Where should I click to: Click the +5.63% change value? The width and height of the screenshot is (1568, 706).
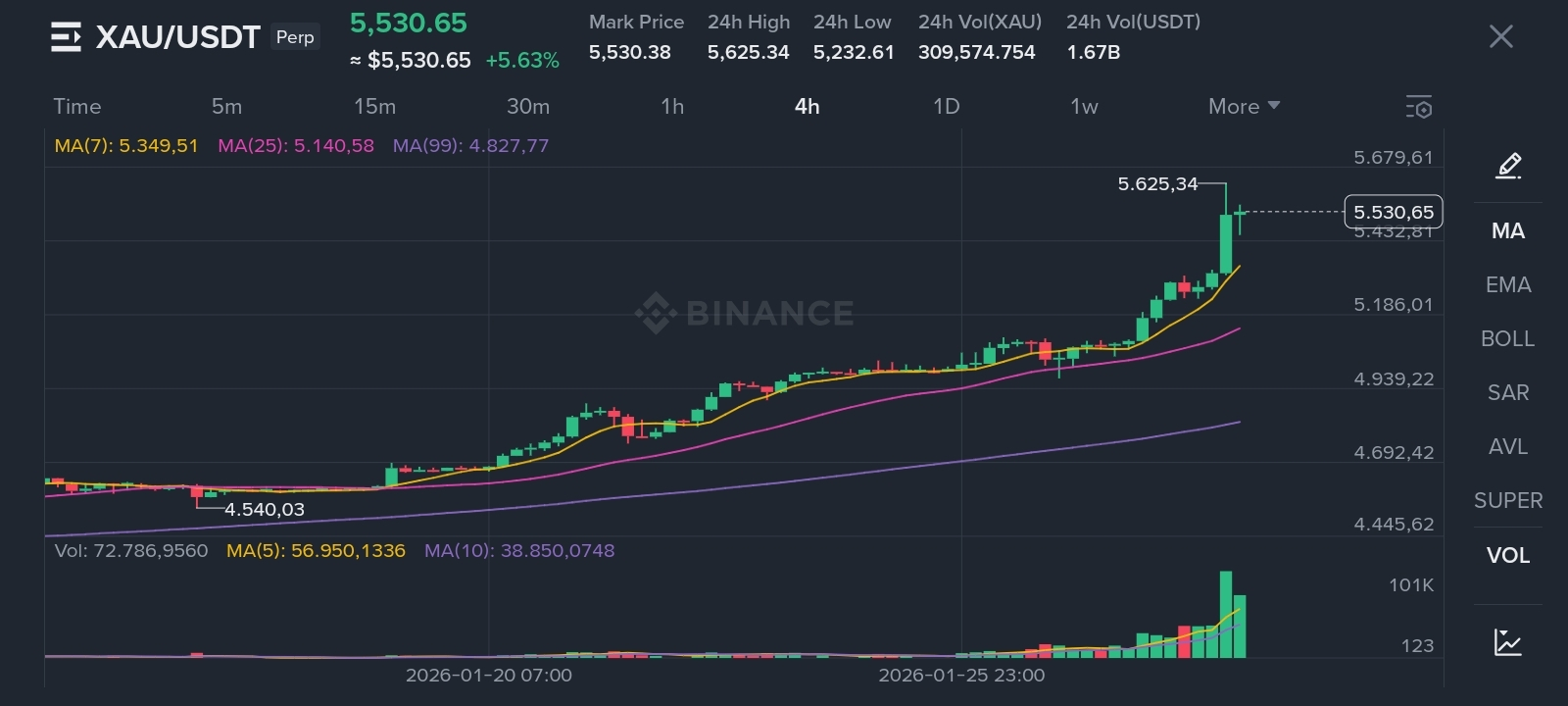pos(522,60)
